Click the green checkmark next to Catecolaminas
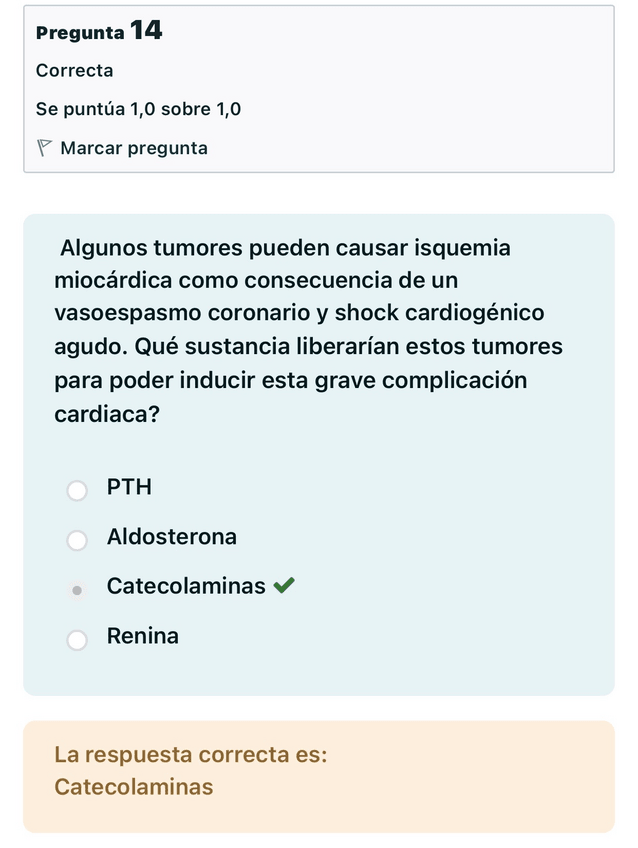The height and width of the screenshot is (848, 638). pos(284,586)
